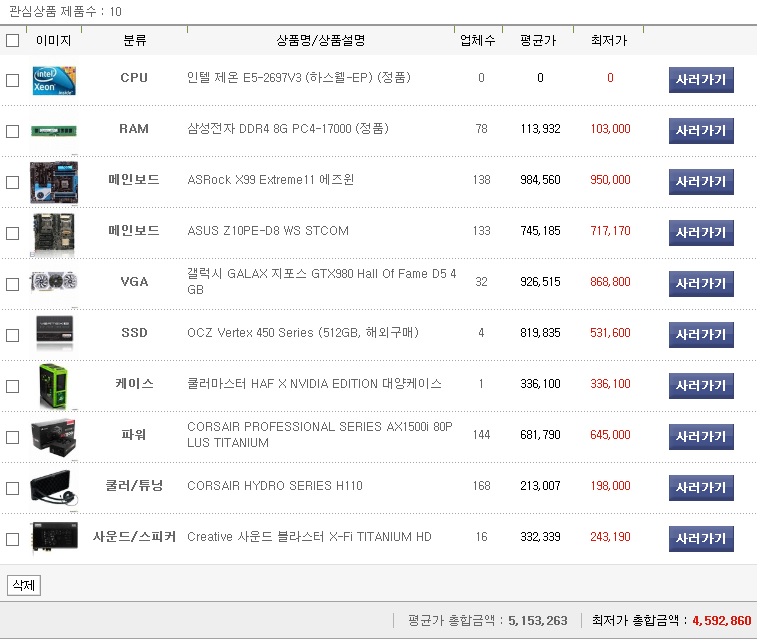Viewport: 762px width, 644px height.
Task: Open the OCZ Vertex SSD thumbnail
Action: (x=54, y=332)
